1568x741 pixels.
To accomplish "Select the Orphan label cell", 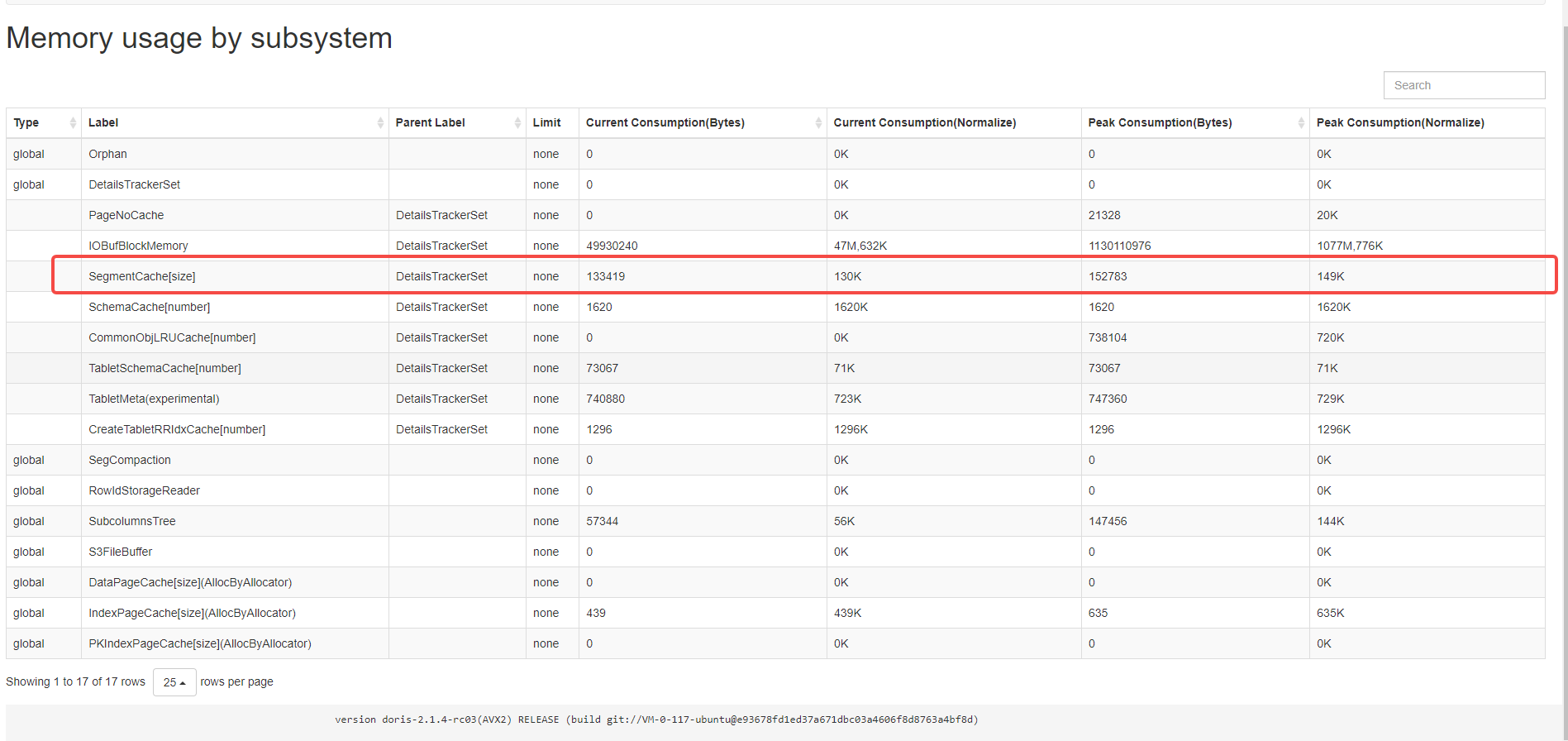I will click(x=235, y=154).
